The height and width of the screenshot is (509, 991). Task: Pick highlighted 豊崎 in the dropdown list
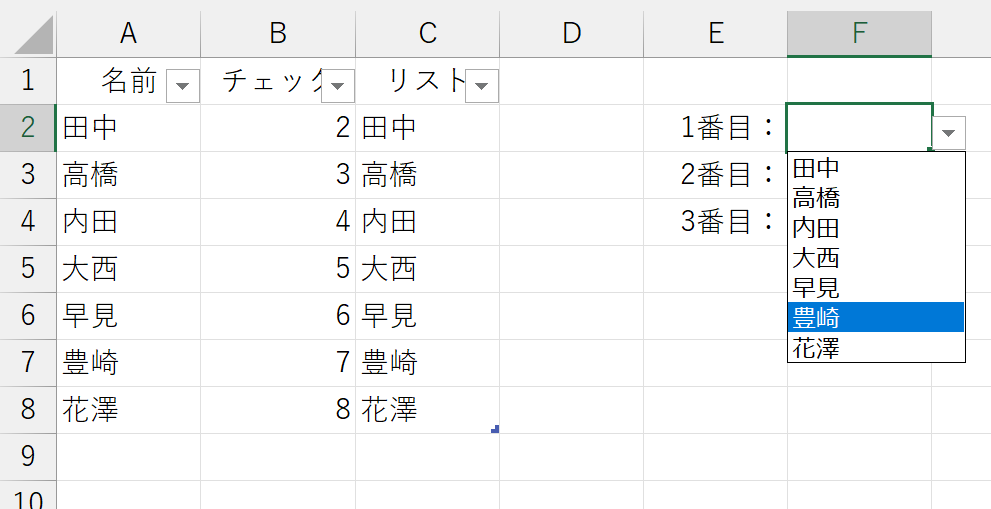tap(876, 317)
